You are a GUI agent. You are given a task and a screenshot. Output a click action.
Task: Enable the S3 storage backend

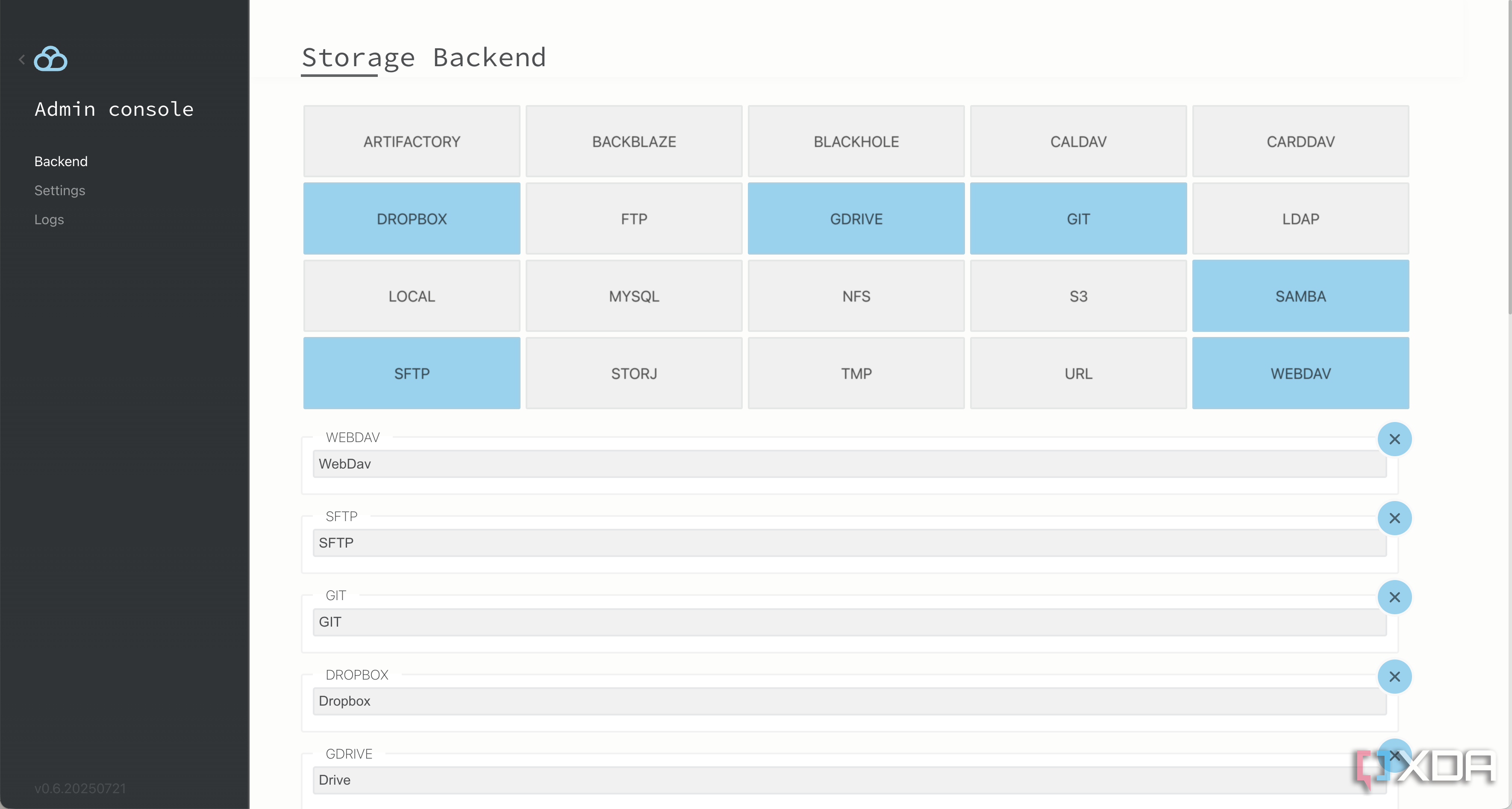(x=1078, y=296)
